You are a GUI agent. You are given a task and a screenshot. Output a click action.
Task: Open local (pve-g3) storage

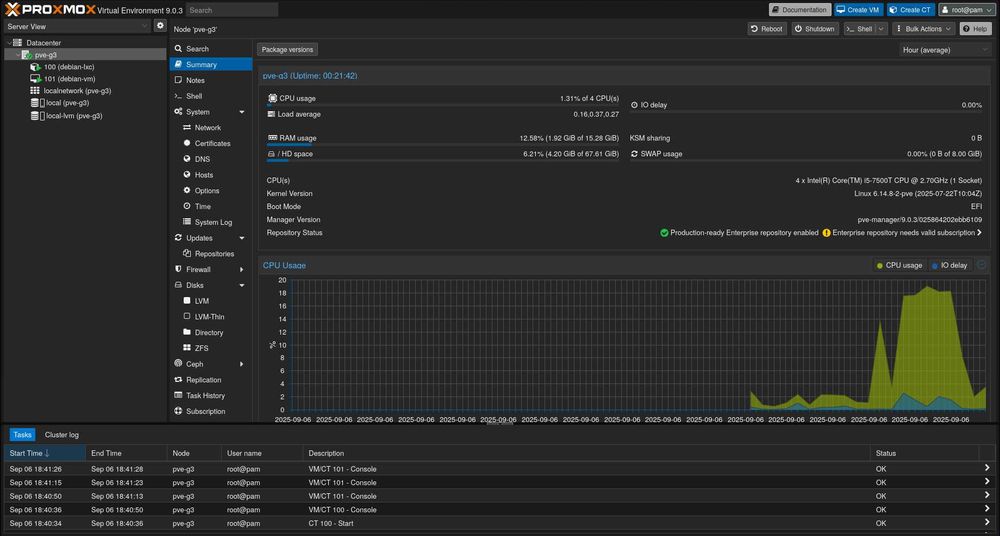tap(67, 103)
